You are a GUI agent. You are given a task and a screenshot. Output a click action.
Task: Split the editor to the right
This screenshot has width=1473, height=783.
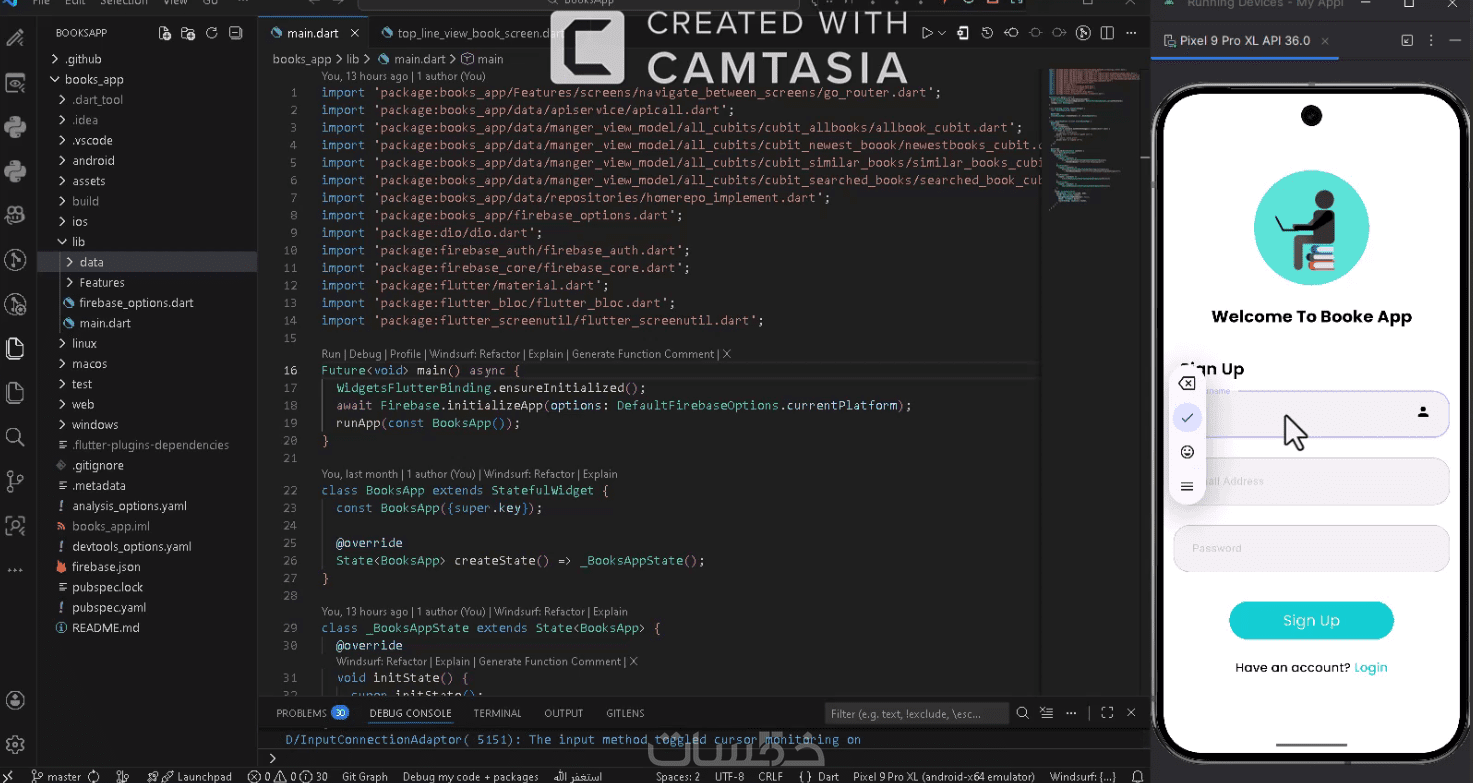point(1107,33)
